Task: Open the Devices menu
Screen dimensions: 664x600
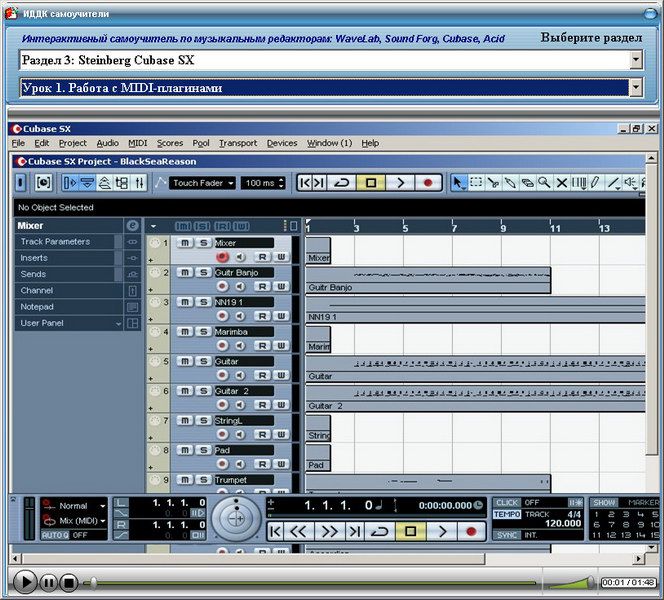Action: click(x=281, y=143)
